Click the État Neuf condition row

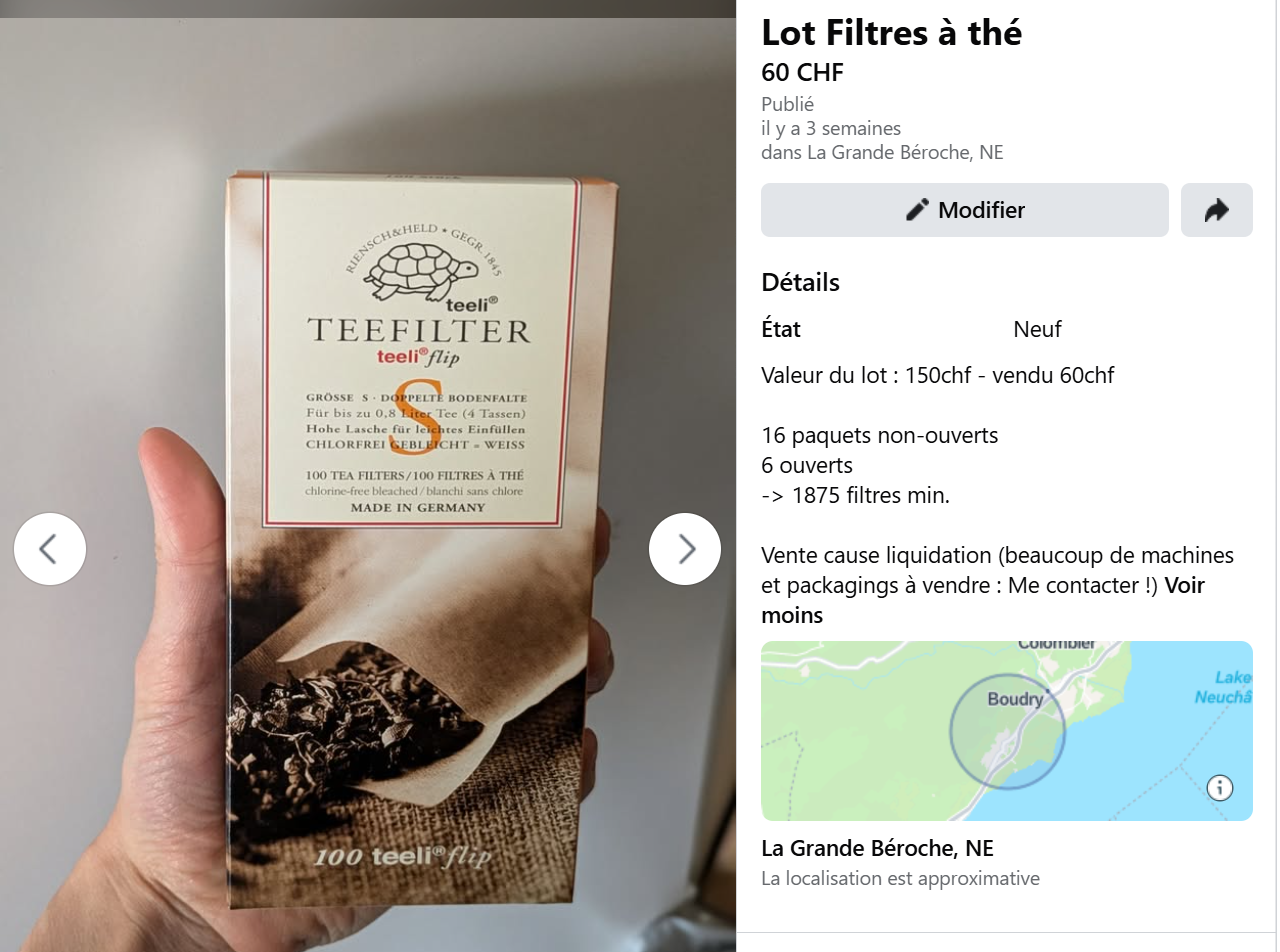(1007, 329)
